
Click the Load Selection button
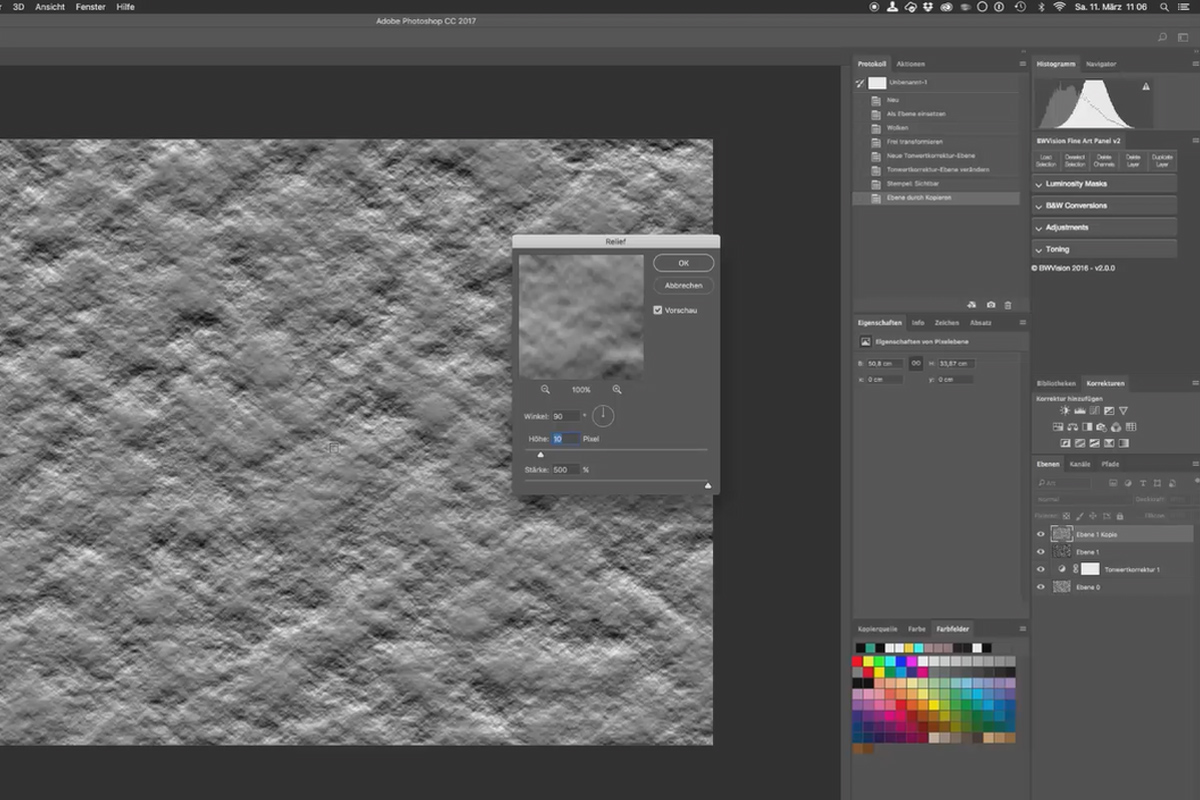click(1046, 160)
